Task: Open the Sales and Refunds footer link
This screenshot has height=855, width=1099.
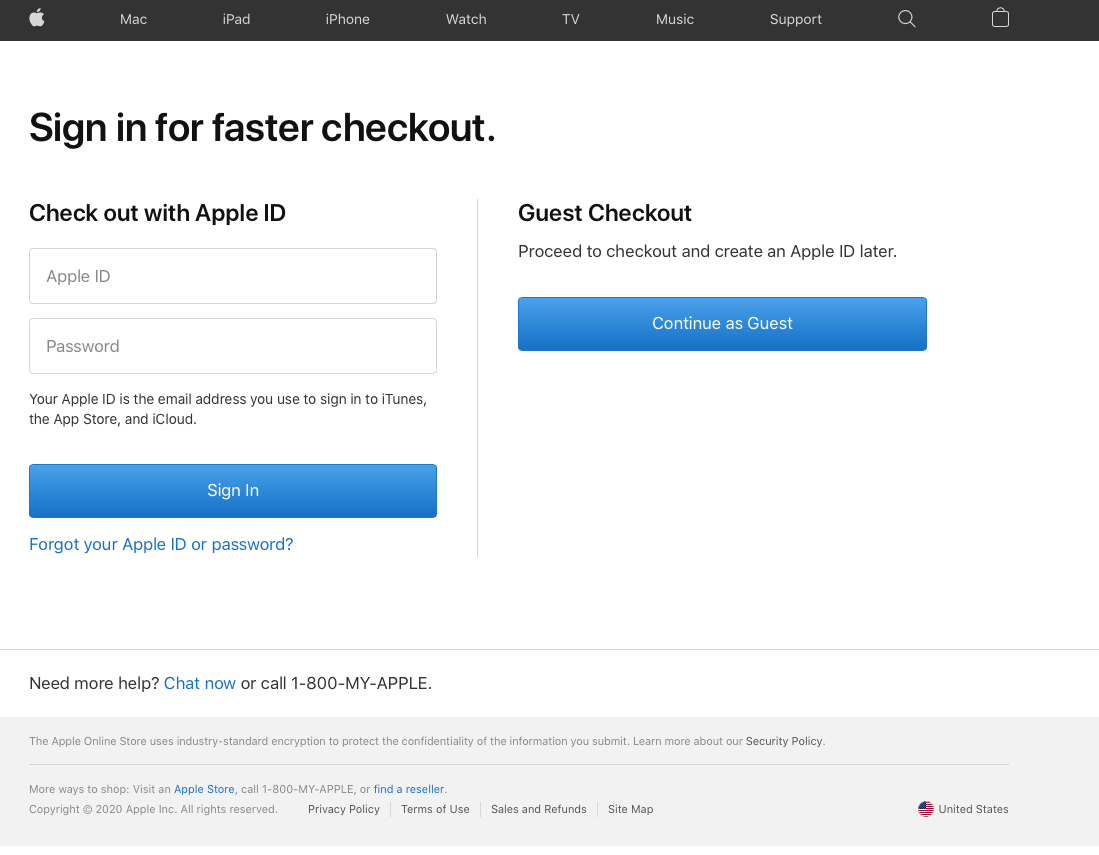Action: point(538,809)
